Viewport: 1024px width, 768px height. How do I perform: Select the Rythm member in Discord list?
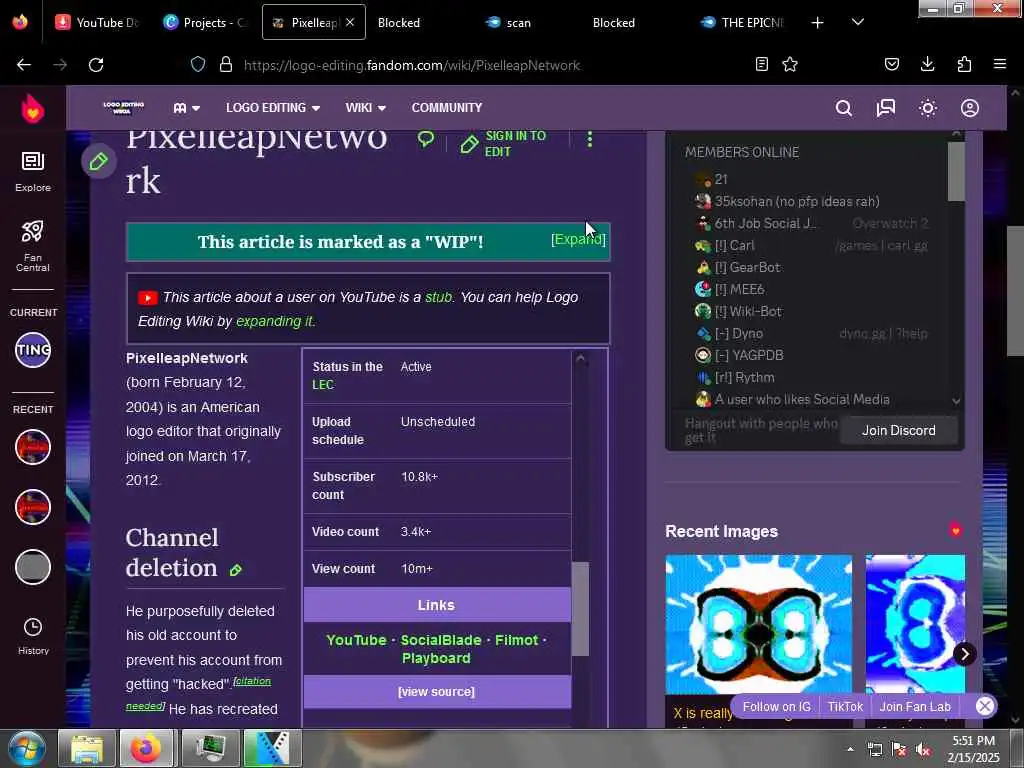pos(735,377)
